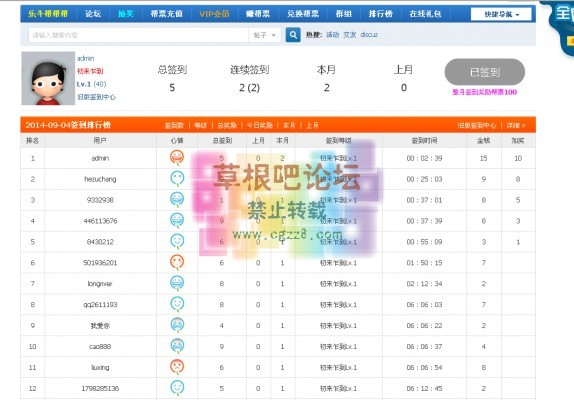
Task: Click username luxing in the table
Action: pos(100,367)
